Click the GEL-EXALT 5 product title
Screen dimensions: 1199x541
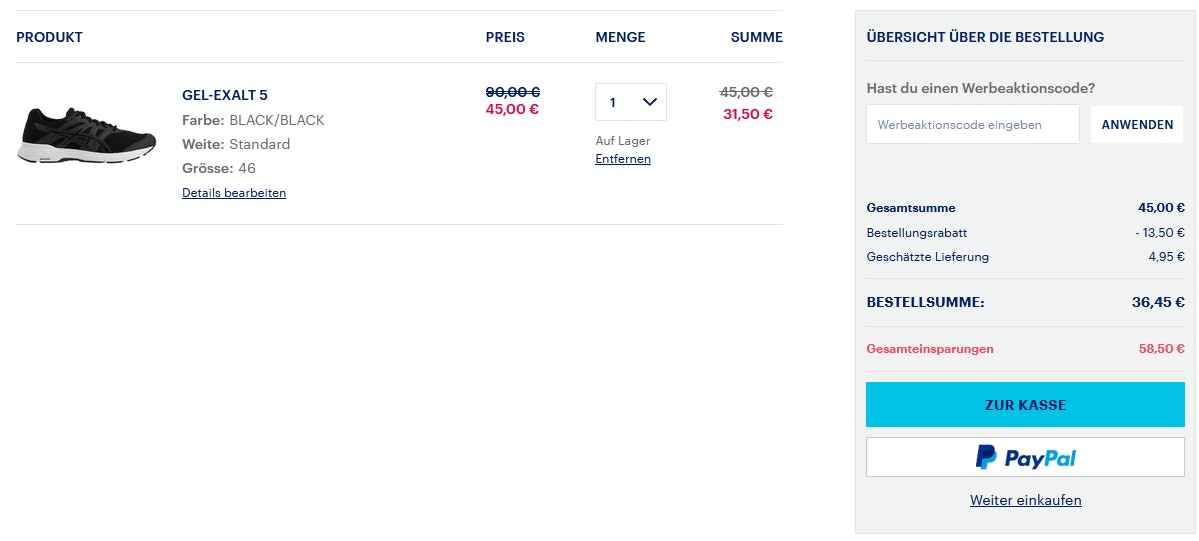224,96
